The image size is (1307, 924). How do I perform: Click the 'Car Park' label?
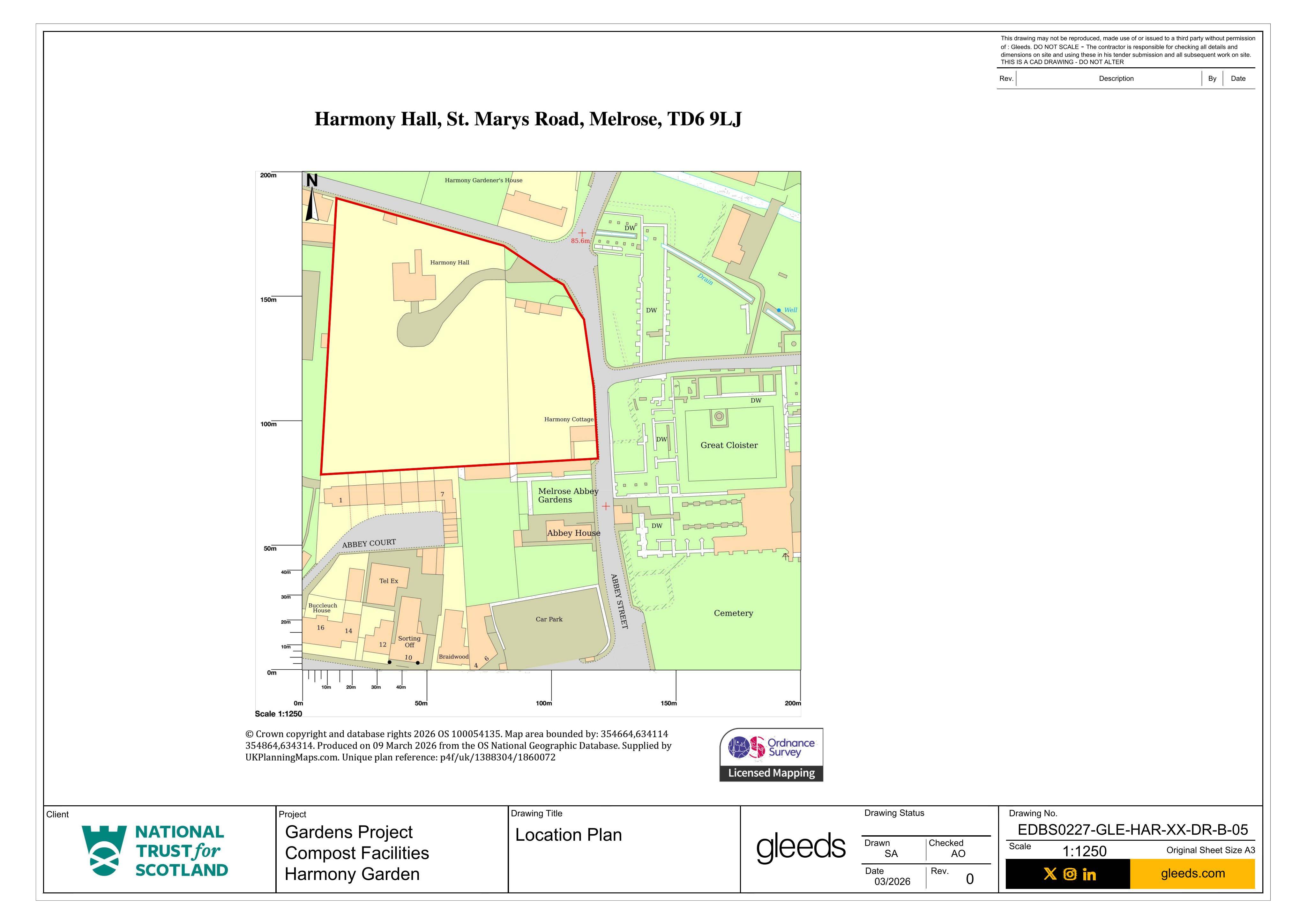549,619
